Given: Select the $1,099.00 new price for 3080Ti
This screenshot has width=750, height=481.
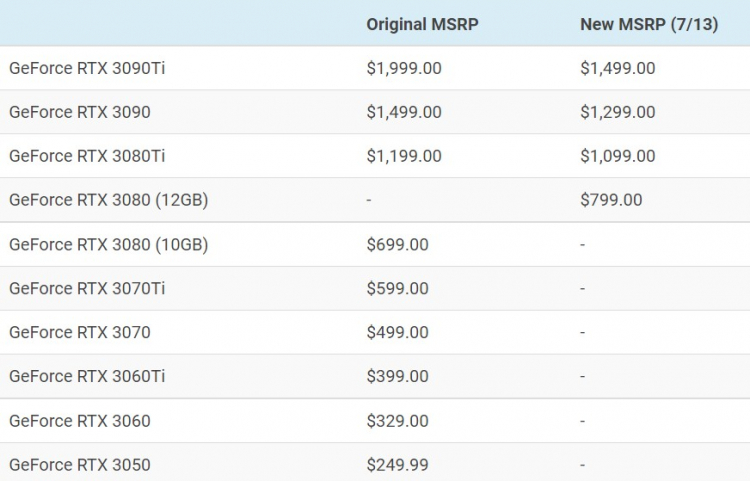Looking at the screenshot, I should (x=618, y=156).
